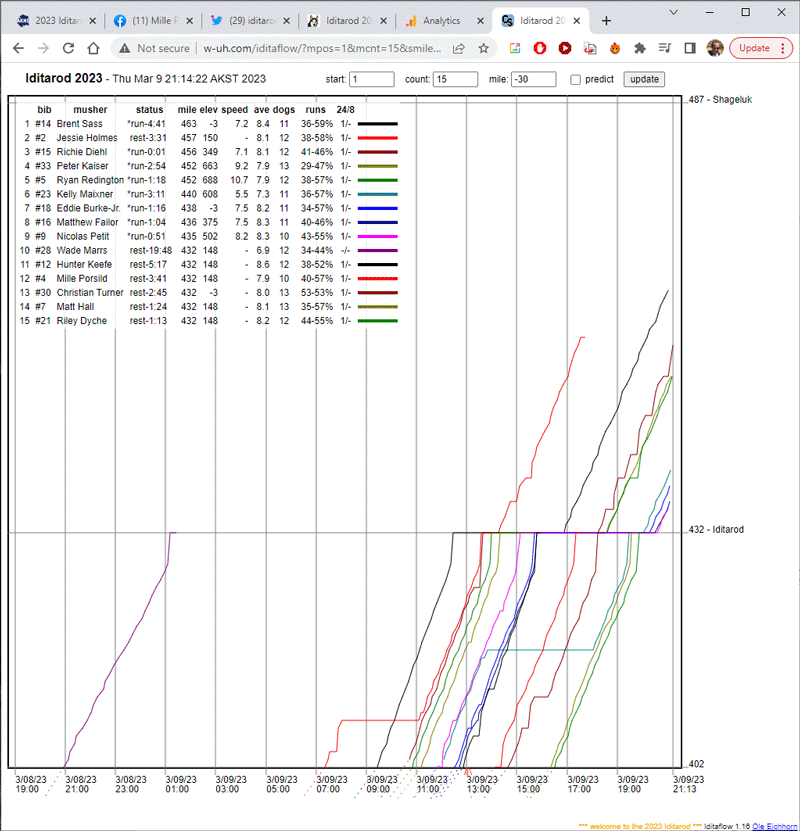
Task: Click Nicolas Petit magenta legend line
Action: coord(377,236)
